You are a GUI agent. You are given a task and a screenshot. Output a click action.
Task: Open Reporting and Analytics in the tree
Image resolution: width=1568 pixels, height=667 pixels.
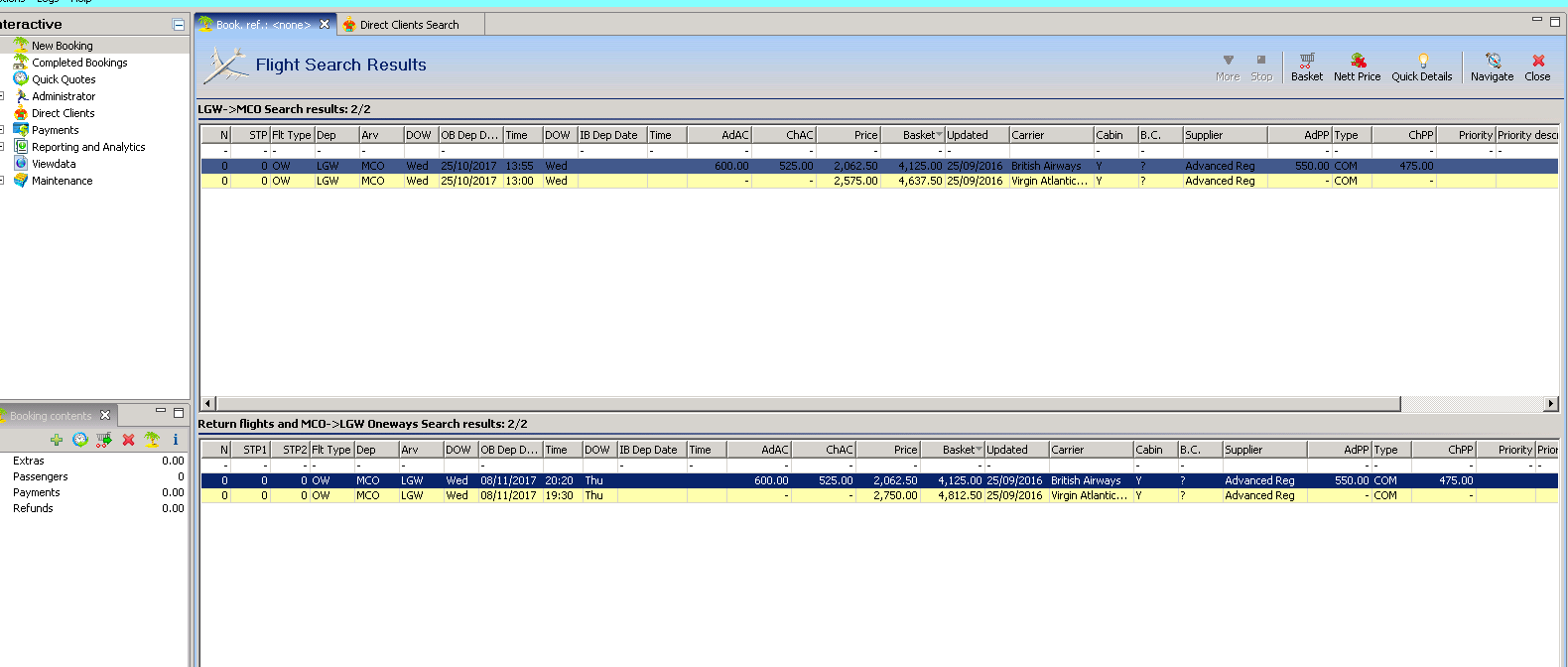coord(88,147)
